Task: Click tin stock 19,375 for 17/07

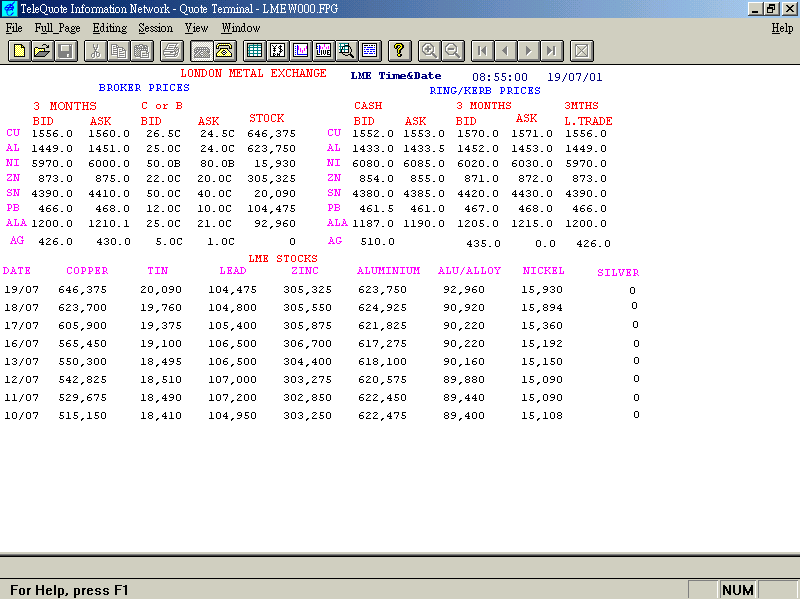Action: coord(161,326)
